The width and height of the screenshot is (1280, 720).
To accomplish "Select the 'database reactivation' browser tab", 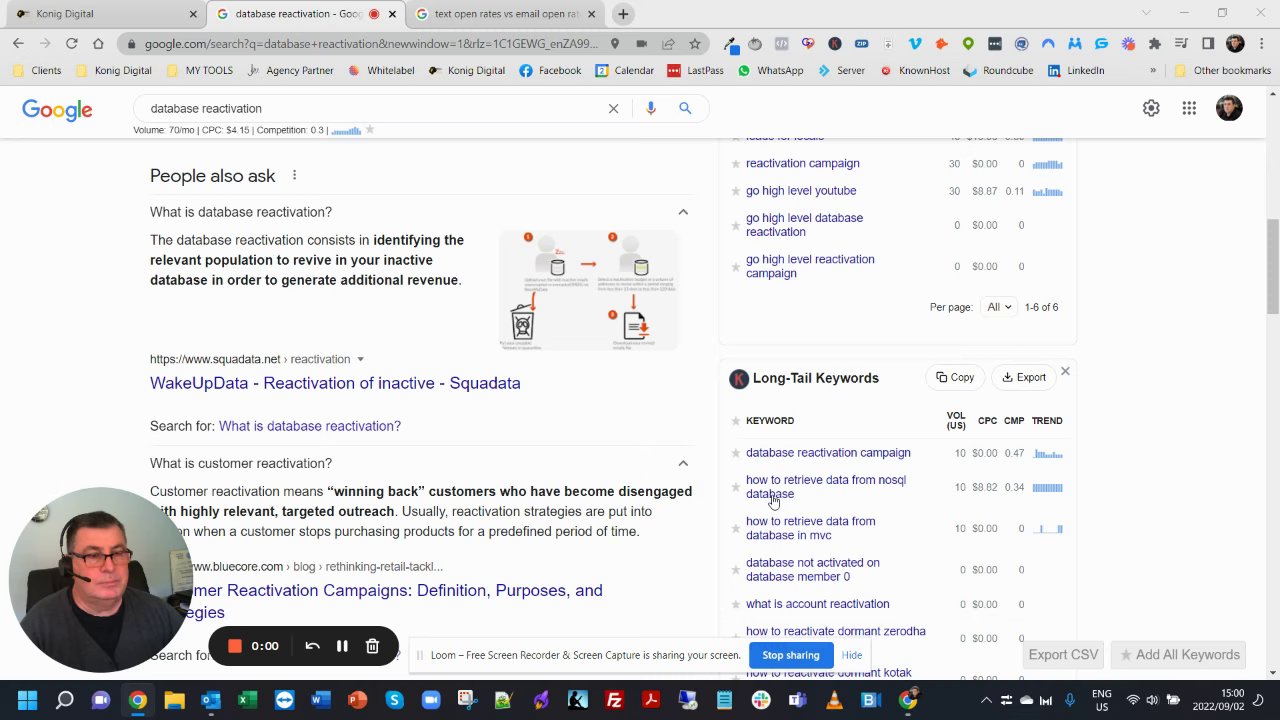I will pyautogui.click(x=306, y=14).
